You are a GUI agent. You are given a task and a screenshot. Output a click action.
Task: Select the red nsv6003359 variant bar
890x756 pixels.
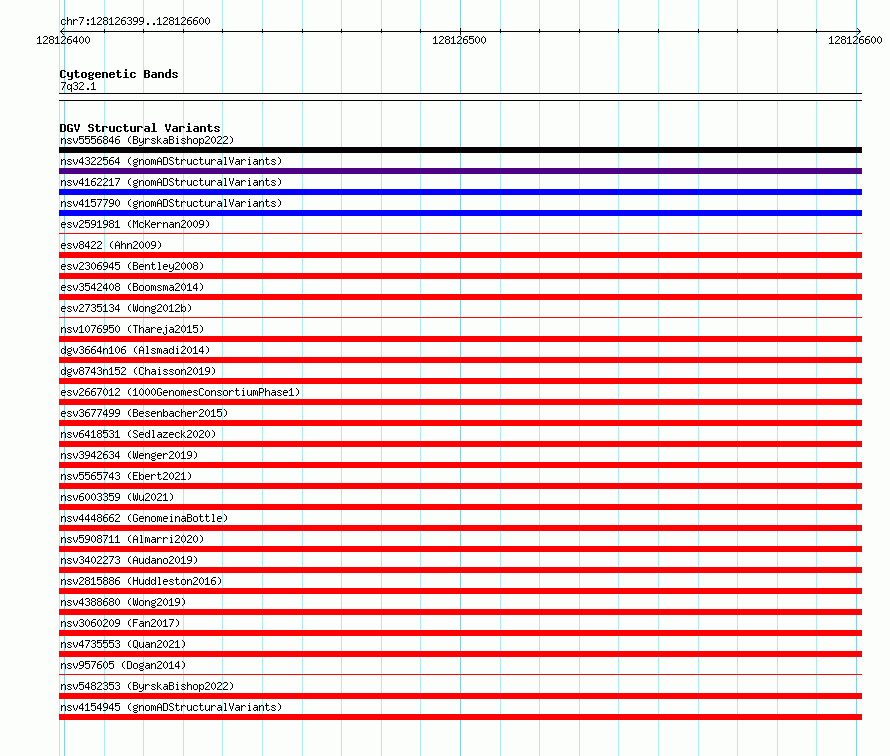pos(460,507)
